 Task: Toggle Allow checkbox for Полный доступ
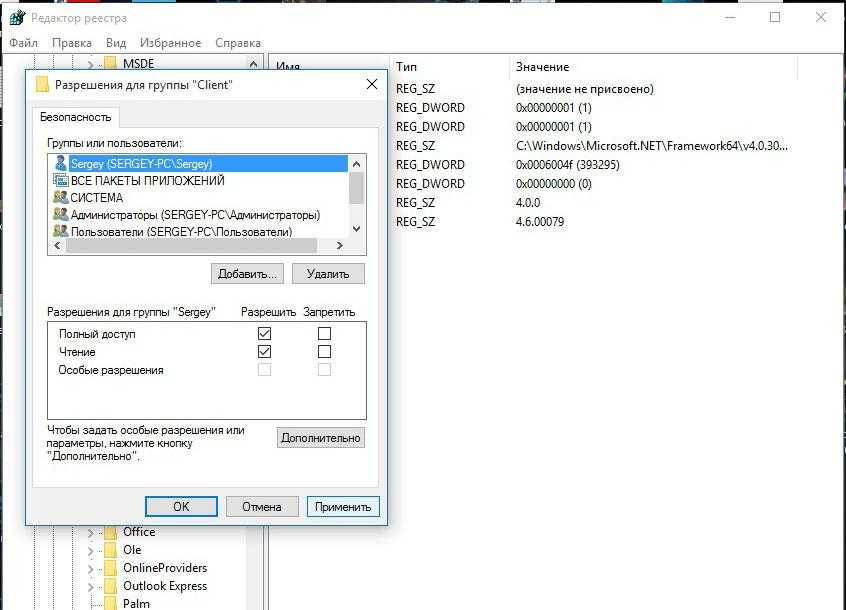pos(264,333)
